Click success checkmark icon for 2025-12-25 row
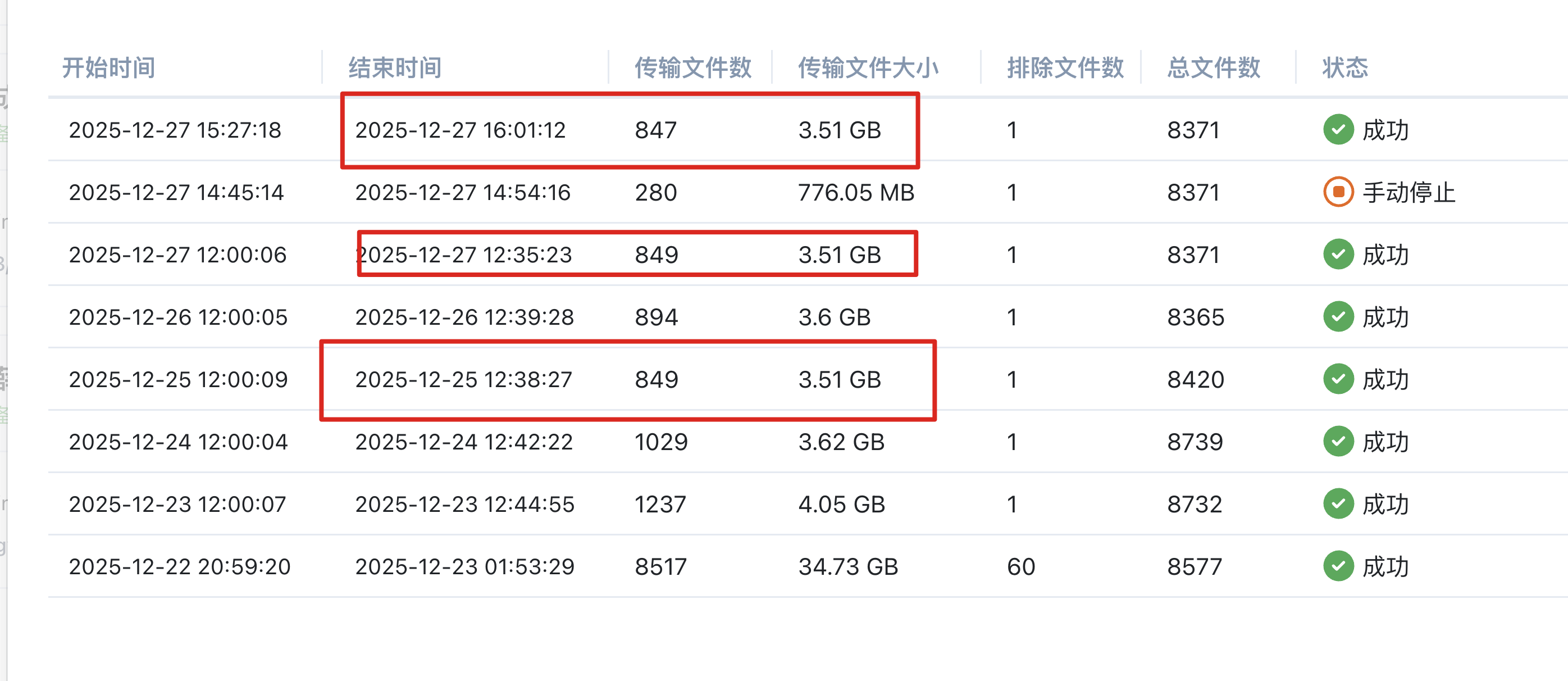 [x=1338, y=379]
